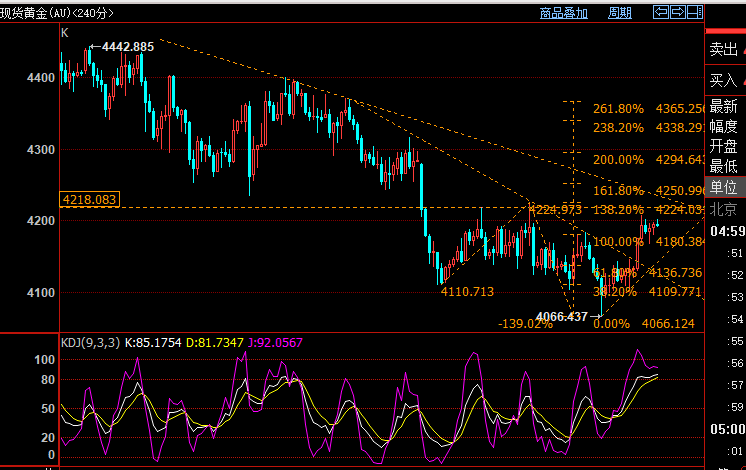Click the 4100 price axis label
This screenshot has height=470, width=746.
[x=41, y=293]
